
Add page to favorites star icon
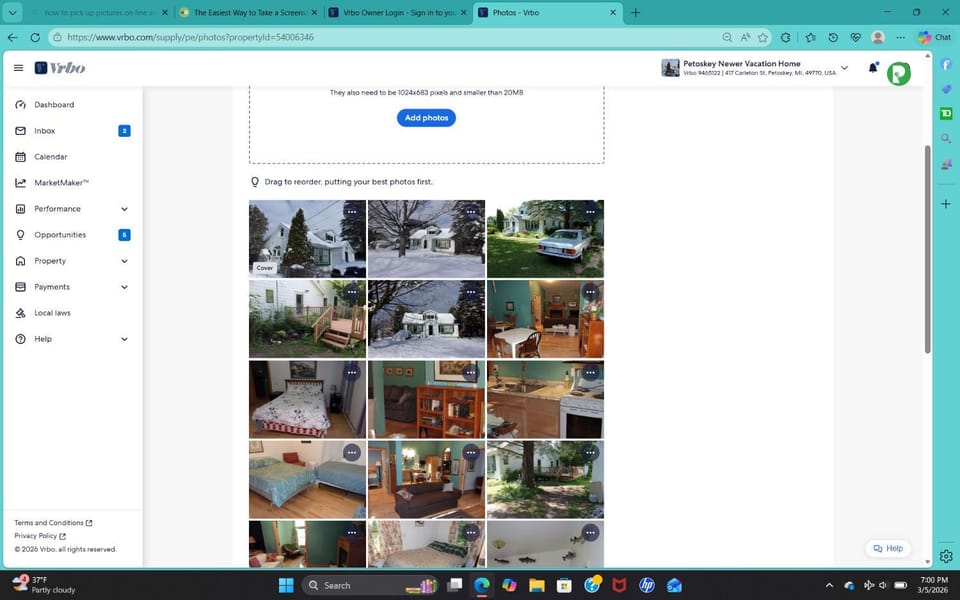(x=763, y=37)
